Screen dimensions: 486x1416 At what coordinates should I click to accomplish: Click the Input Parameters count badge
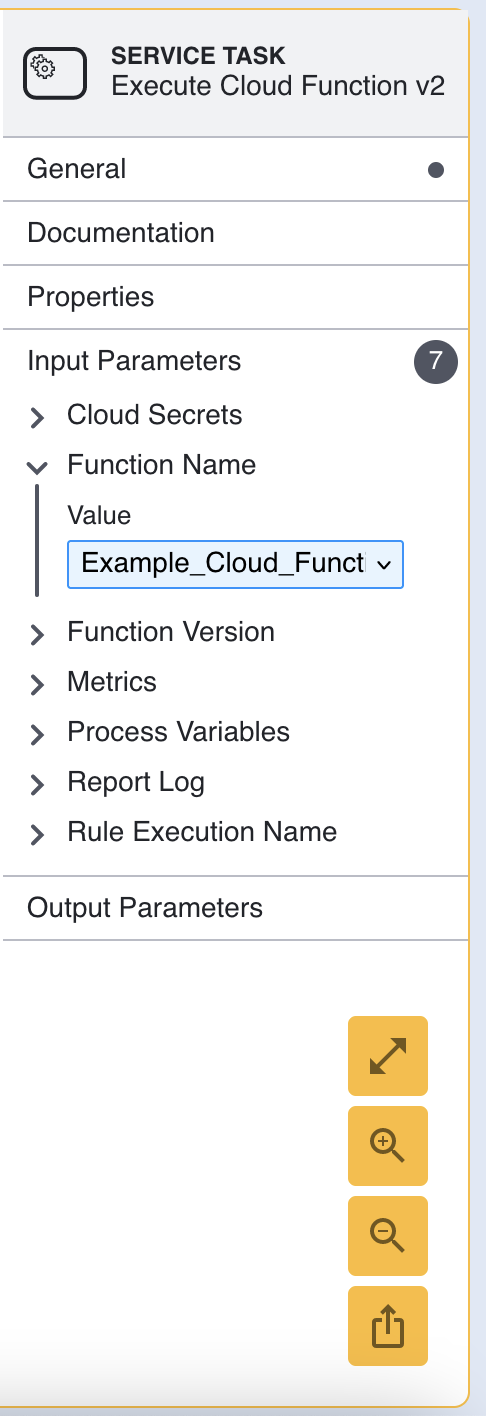435,362
